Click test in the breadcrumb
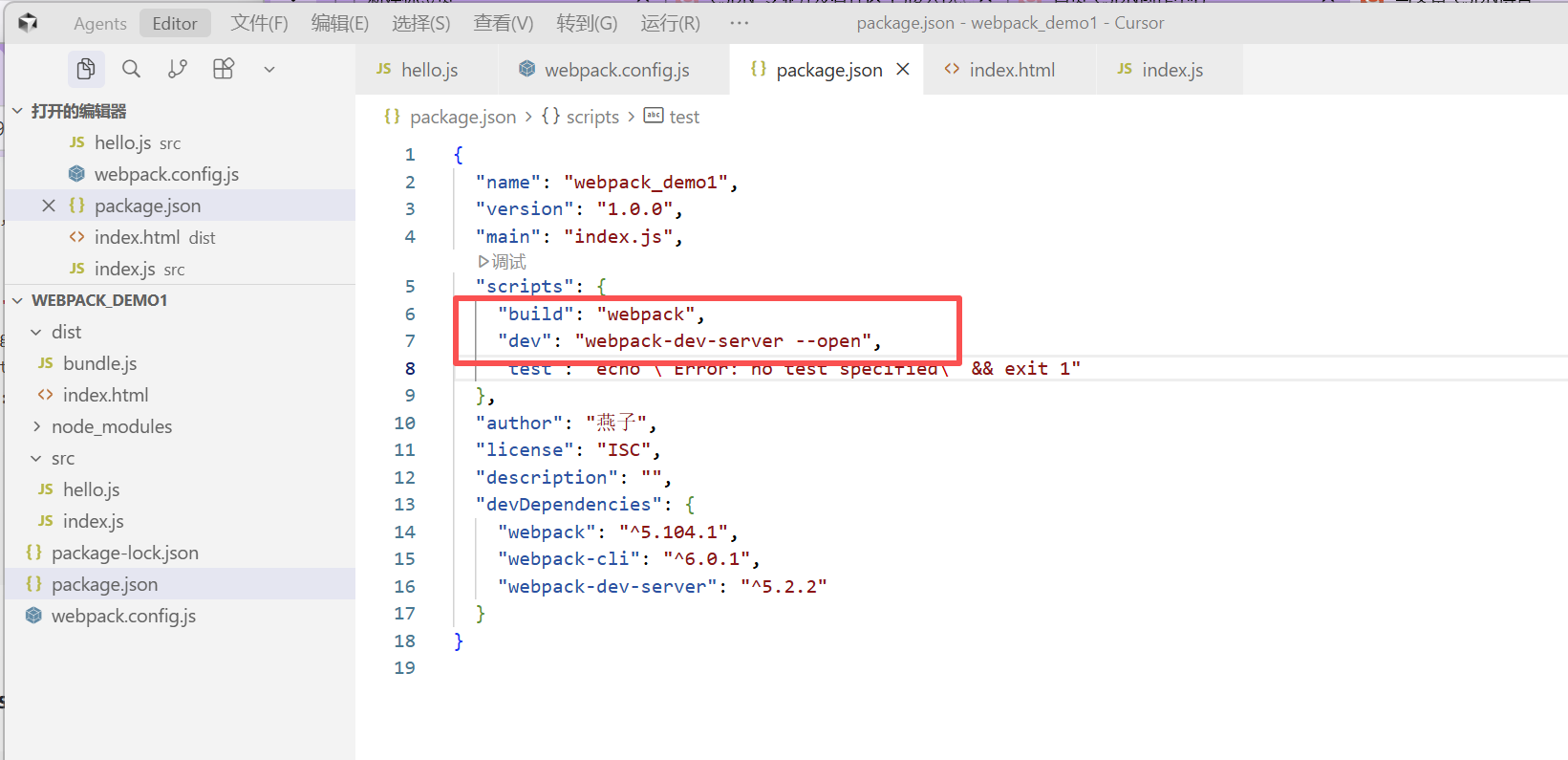The height and width of the screenshot is (760, 1568). 684,117
